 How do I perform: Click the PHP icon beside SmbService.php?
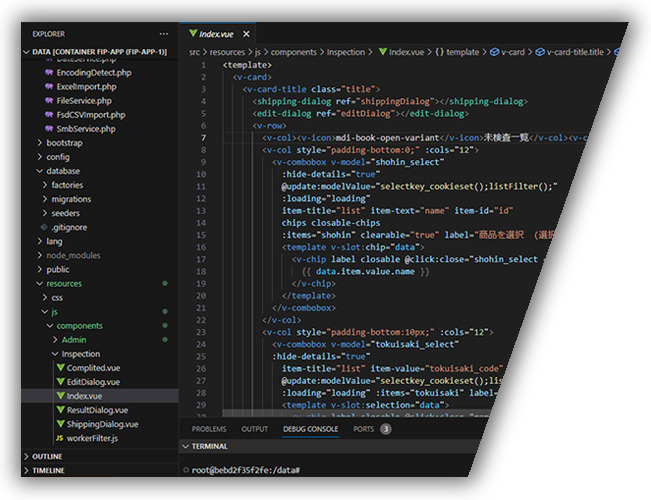point(49,129)
